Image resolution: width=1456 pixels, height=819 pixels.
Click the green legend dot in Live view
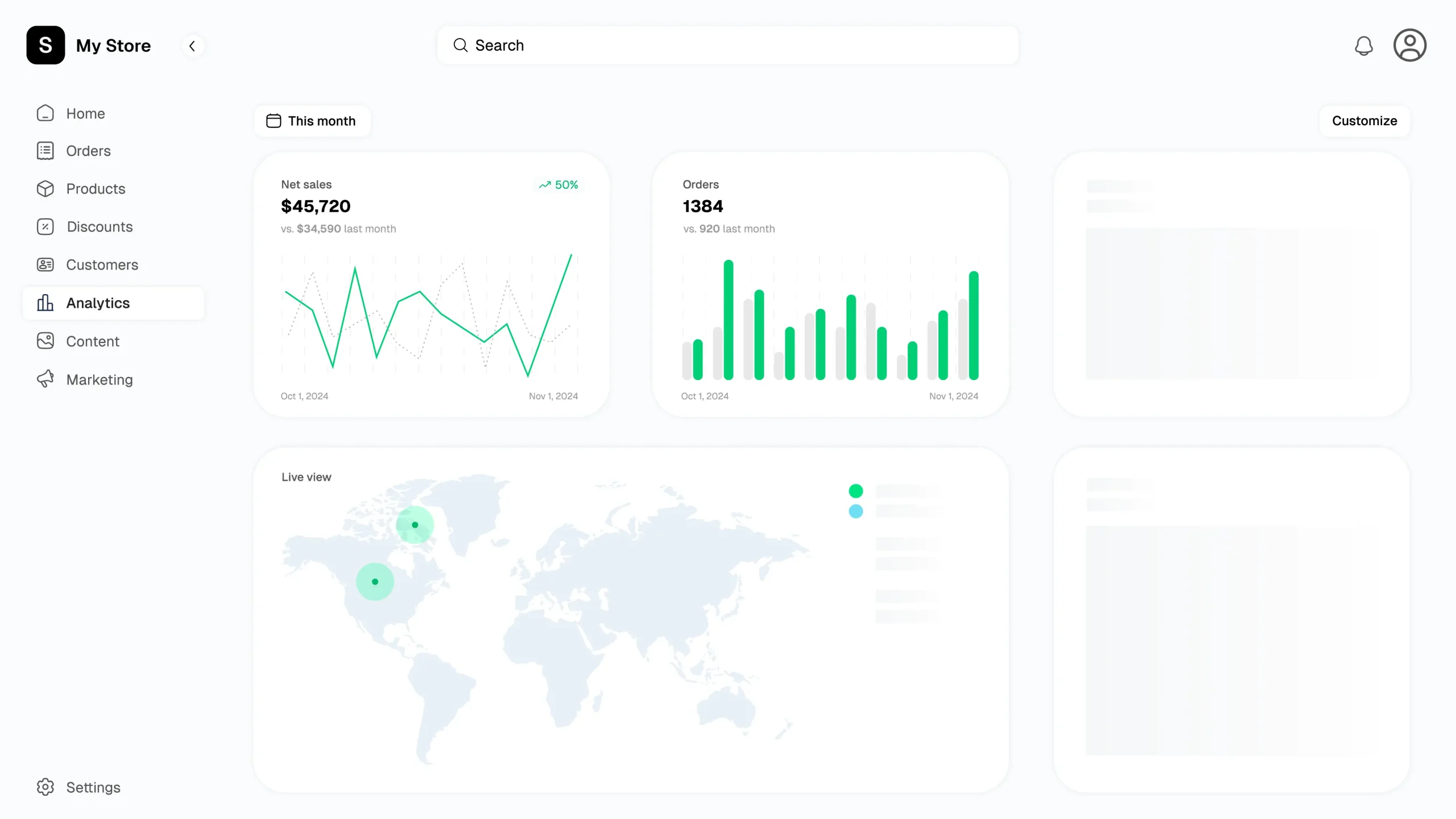coord(855,491)
